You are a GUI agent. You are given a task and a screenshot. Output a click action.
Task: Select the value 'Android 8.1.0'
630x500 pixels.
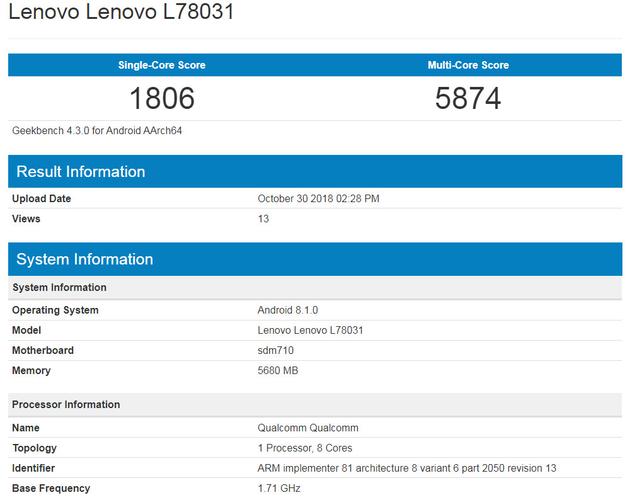[x=288, y=310]
